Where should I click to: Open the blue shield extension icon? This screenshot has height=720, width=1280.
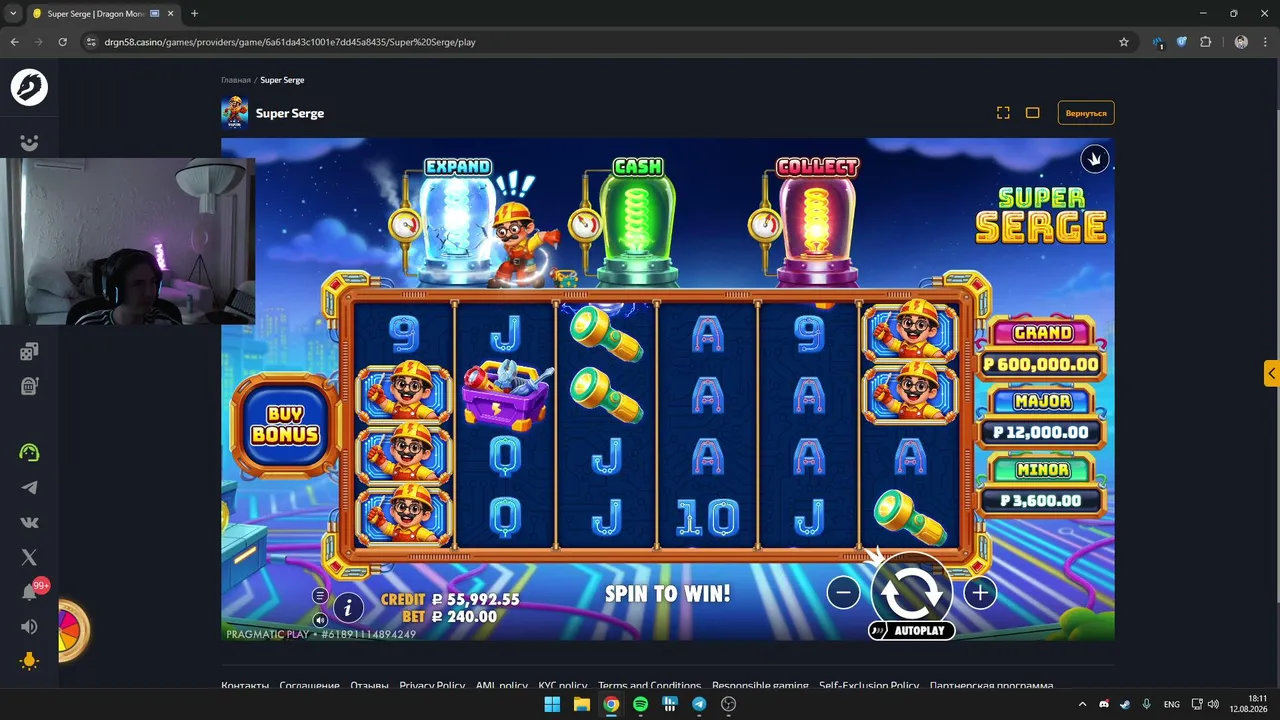[x=1181, y=42]
